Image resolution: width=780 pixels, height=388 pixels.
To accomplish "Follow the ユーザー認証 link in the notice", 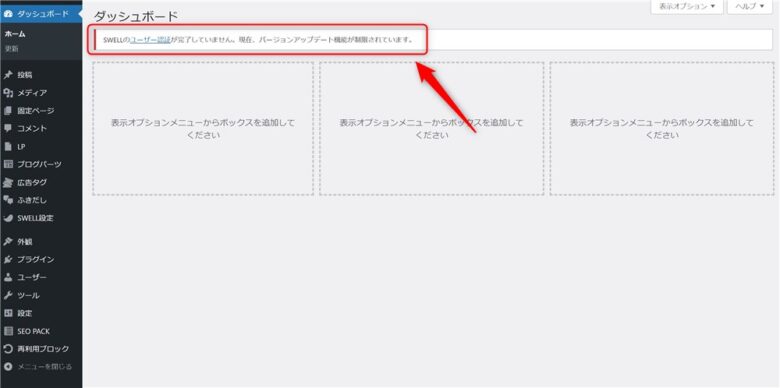I will [150, 40].
